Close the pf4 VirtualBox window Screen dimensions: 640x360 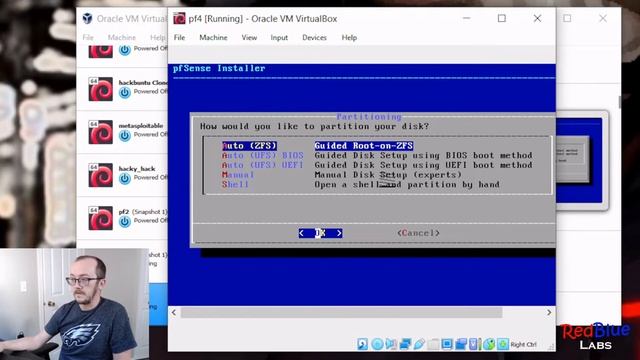click(x=537, y=18)
